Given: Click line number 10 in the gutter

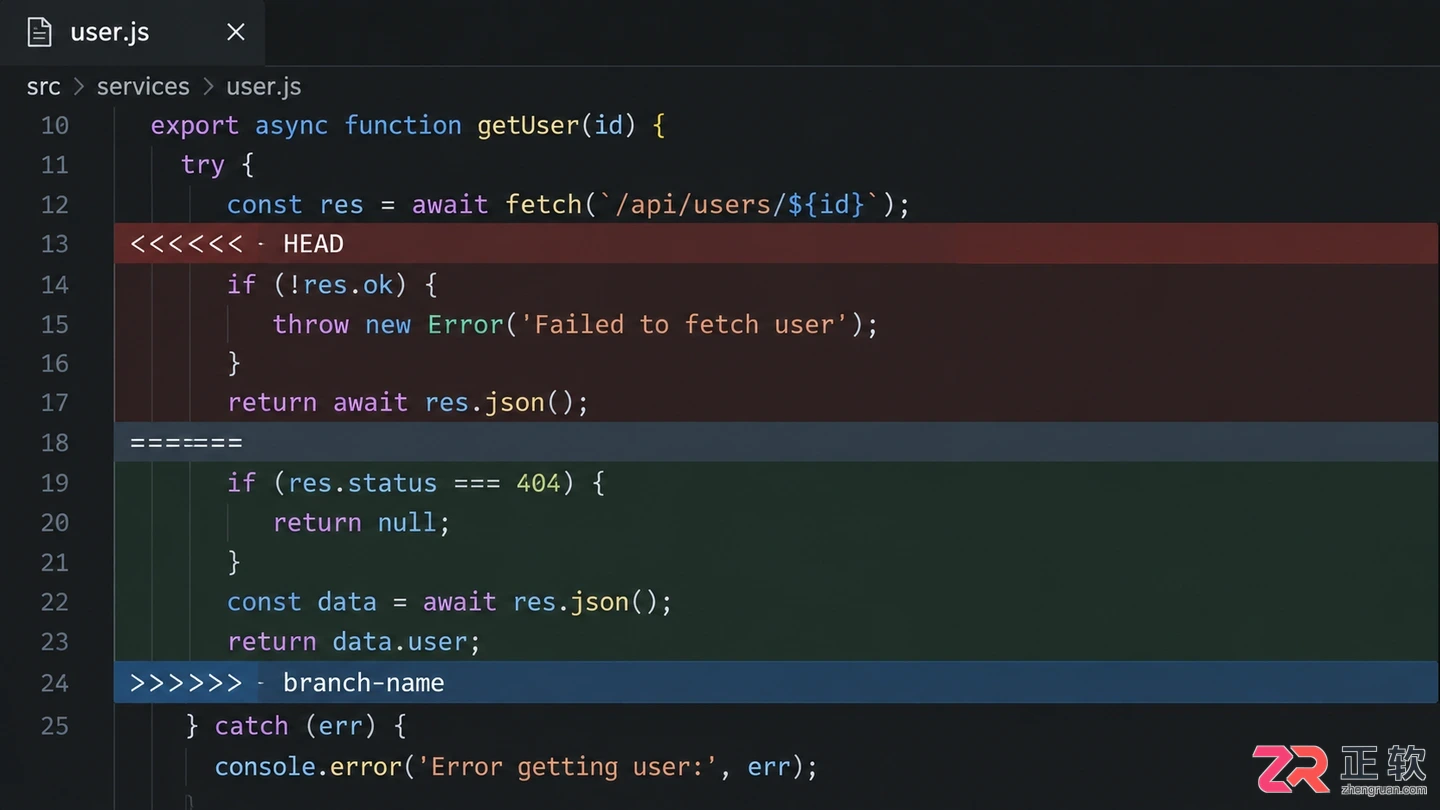Looking at the screenshot, I should 55,126.
